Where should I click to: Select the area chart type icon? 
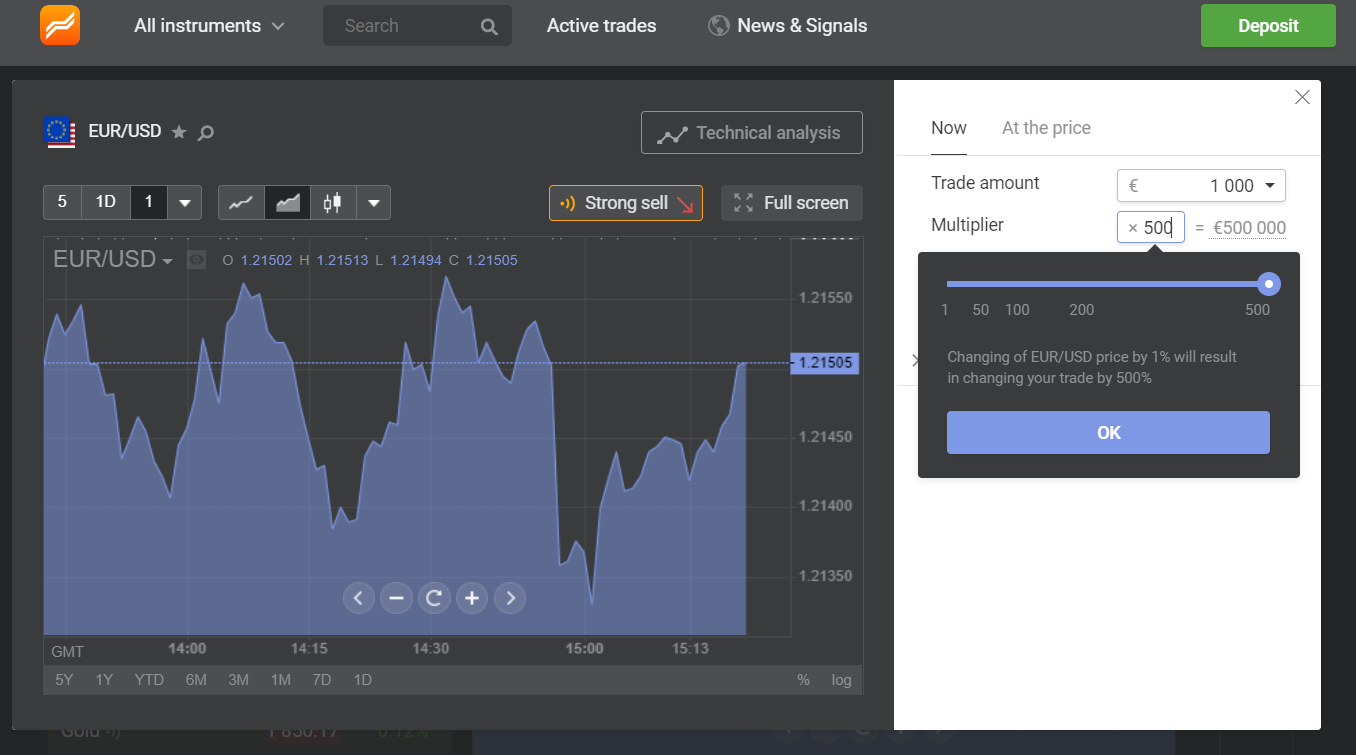287,203
